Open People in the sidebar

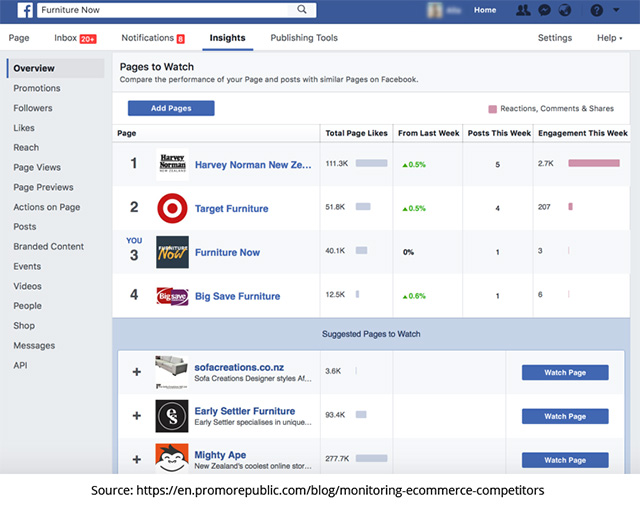point(27,306)
